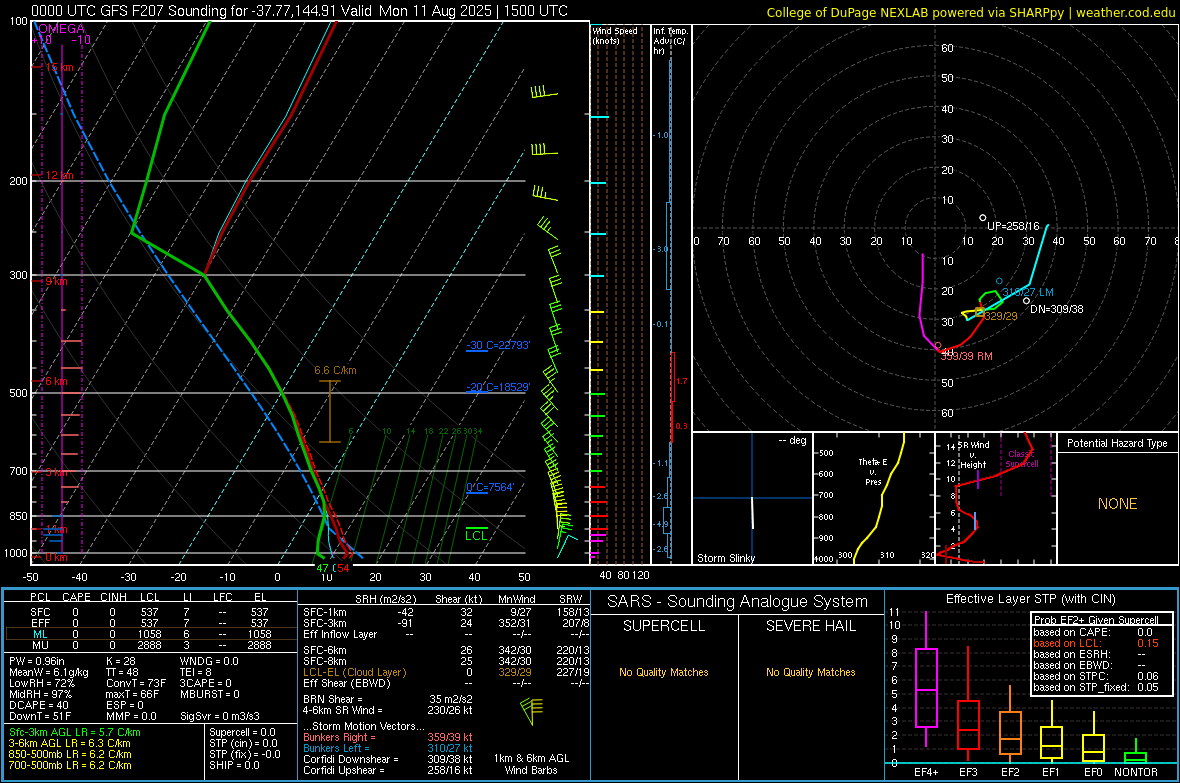This screenshot has width=1180, height=783.
Task: Click the SigSvr = 0 m3/s3 value
Action: [x=220, y=717]
